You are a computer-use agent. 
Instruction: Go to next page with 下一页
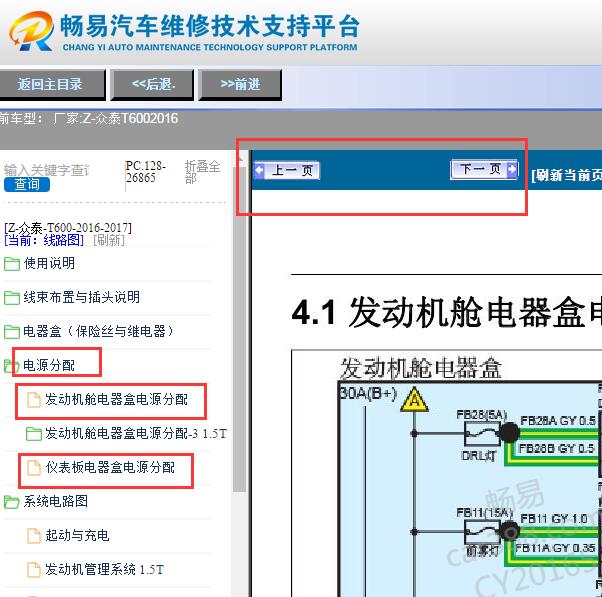tap(484, 169)
